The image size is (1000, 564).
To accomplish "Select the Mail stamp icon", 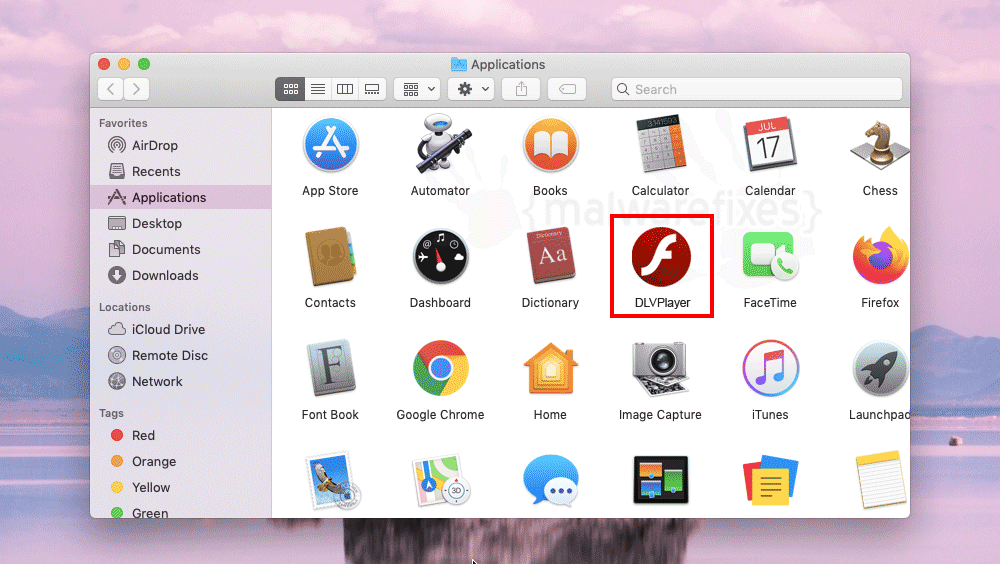I will point(332,480).
